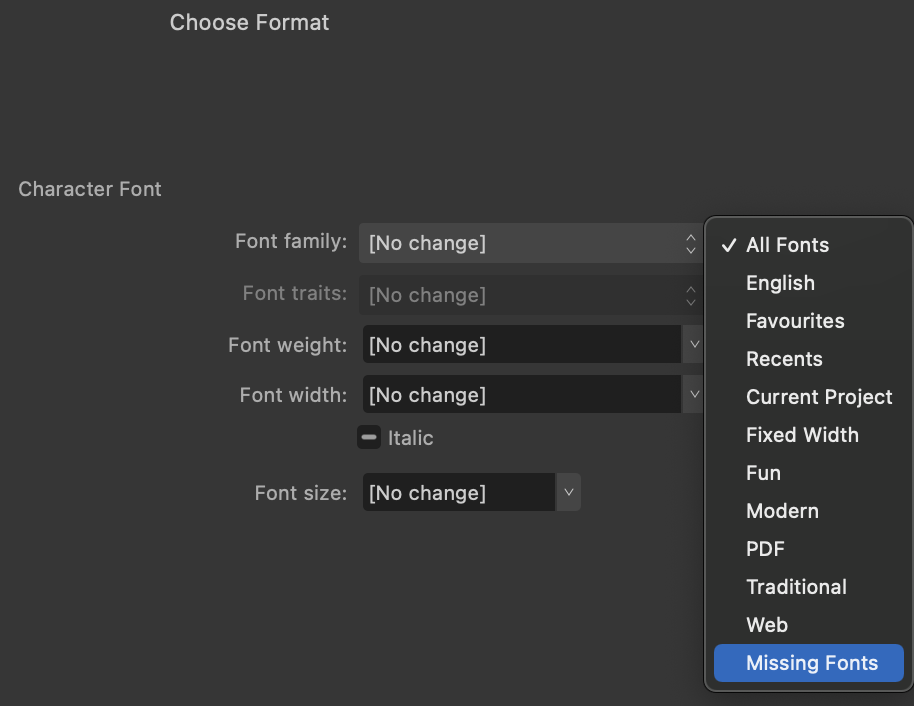This screenshot has height=706, width=914.
Task: Select the Favourites collection
Action: [x=795, y=321]
